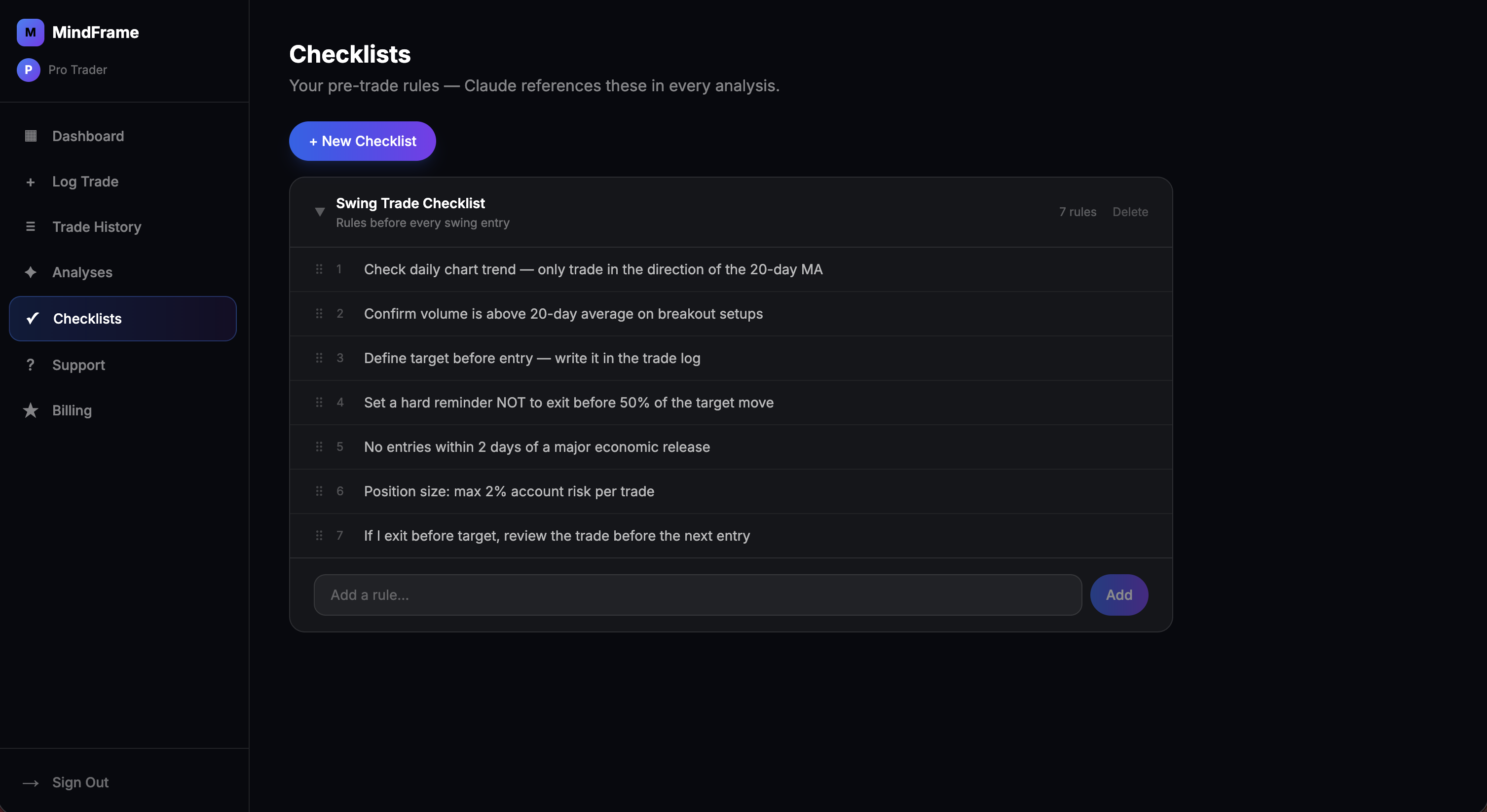Image resolution: width=1487 pixels, height=812 pixels.
Task: Click the Billing star icon
Action: click(31, 410)
